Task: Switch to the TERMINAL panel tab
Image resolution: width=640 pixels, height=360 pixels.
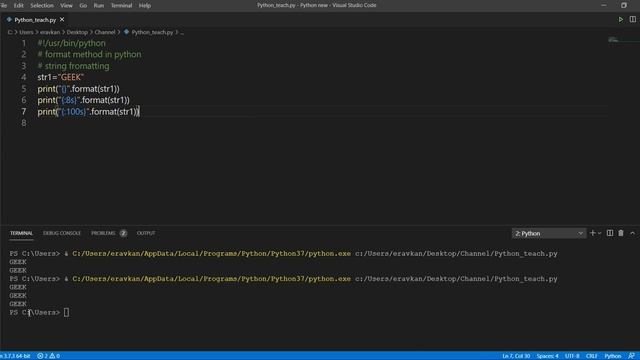Action: point(21,233)
